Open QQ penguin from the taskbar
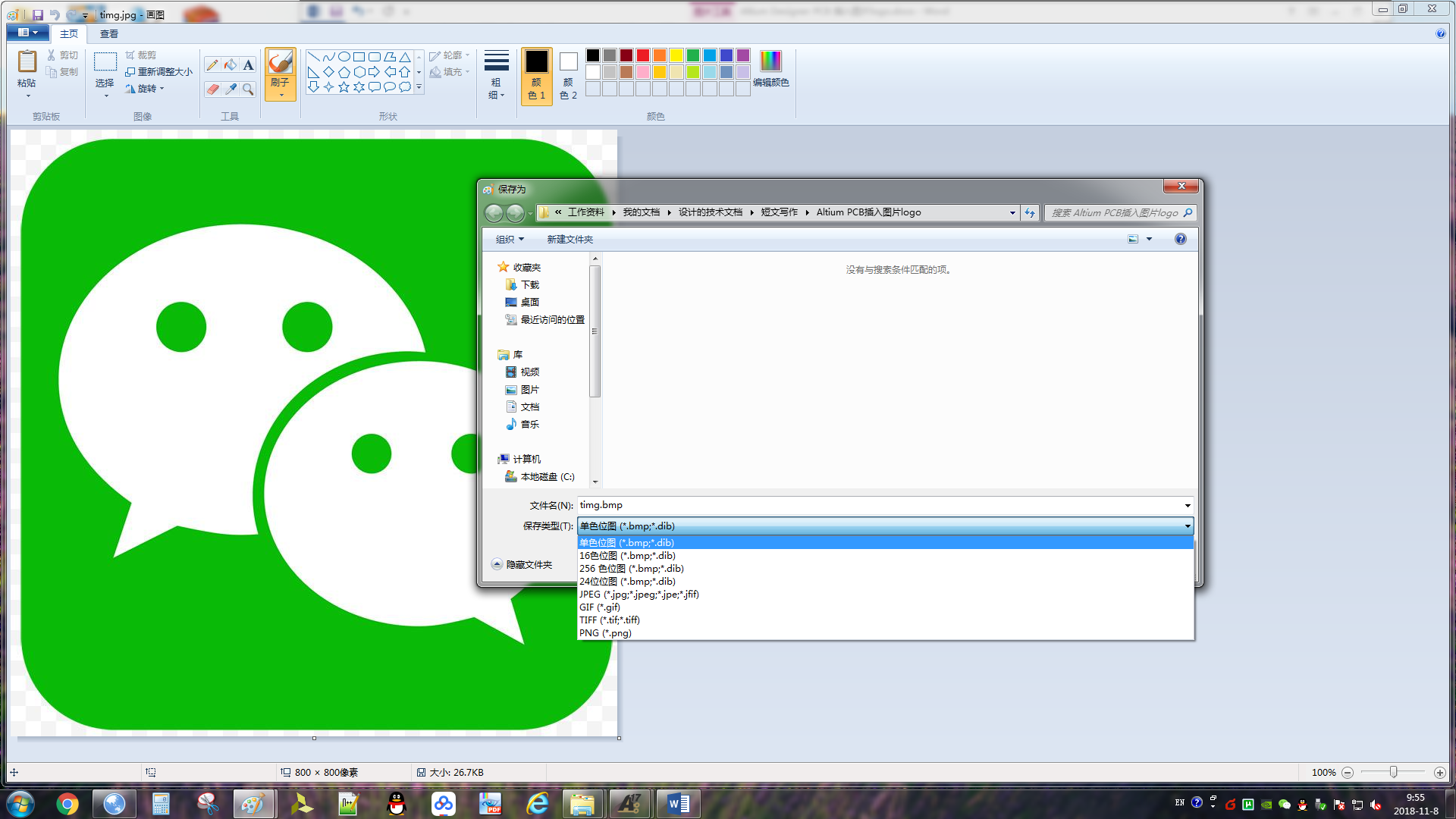 point(397,804)
